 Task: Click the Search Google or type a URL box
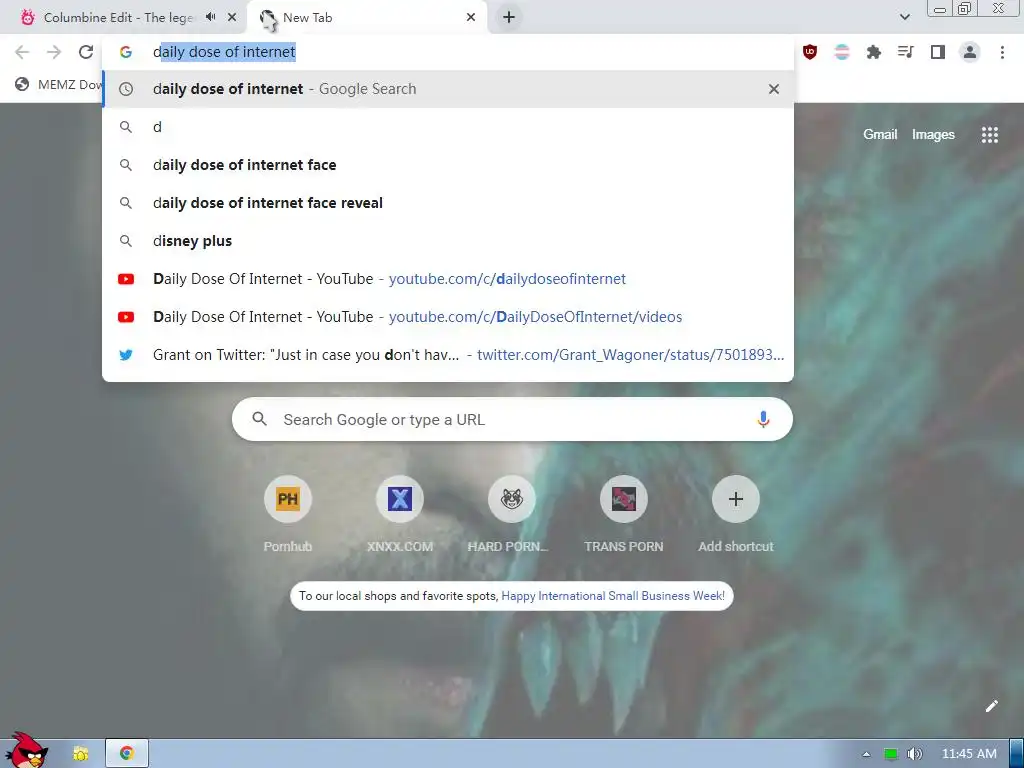[x=512, y=419]
